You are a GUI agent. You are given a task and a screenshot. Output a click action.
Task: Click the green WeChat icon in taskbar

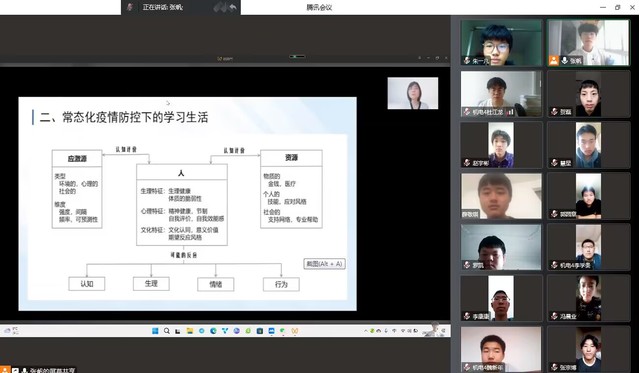click(282, 331)
